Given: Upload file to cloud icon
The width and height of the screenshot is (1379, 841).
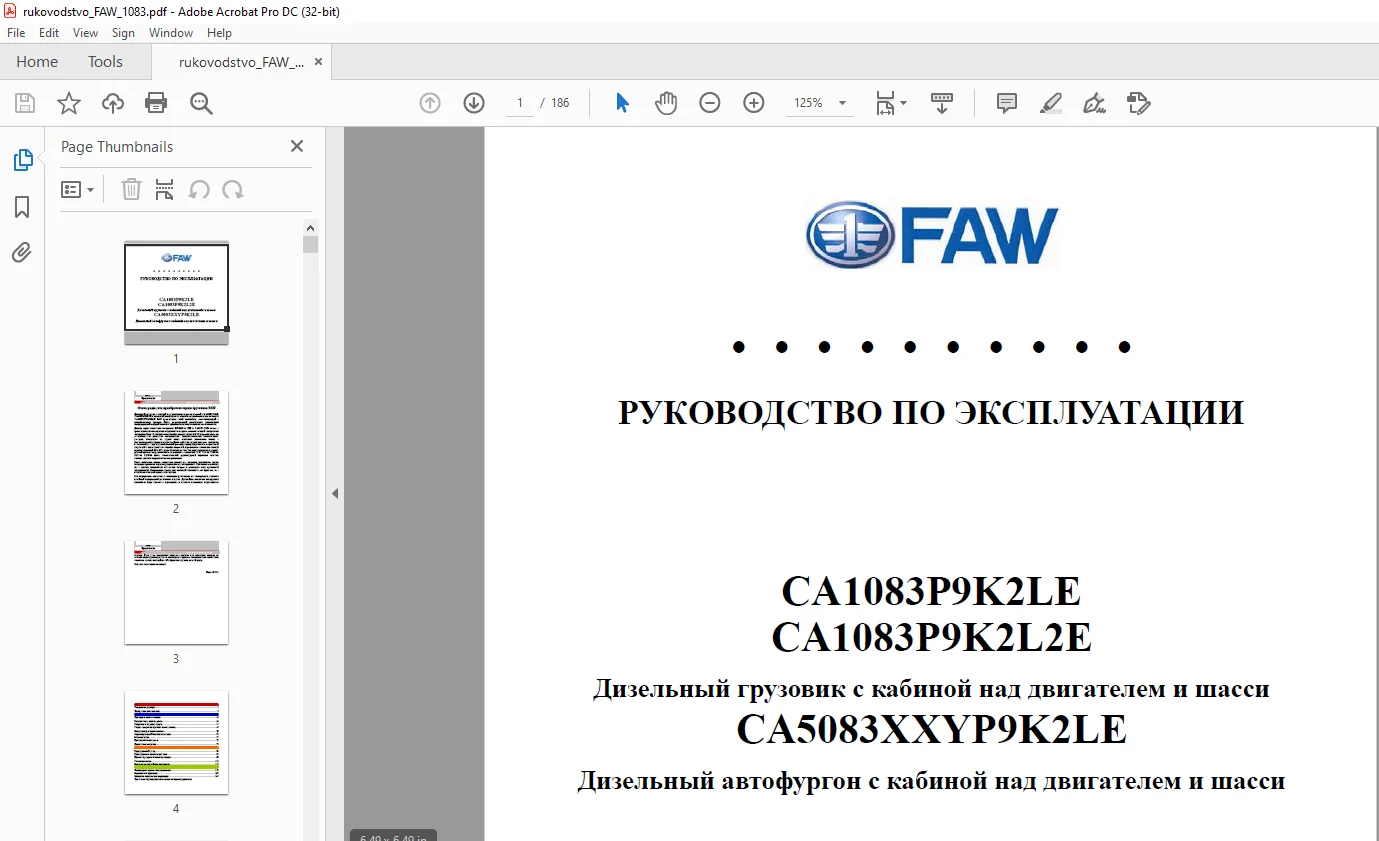Looking at the screenshot, I should click(113, 103).
